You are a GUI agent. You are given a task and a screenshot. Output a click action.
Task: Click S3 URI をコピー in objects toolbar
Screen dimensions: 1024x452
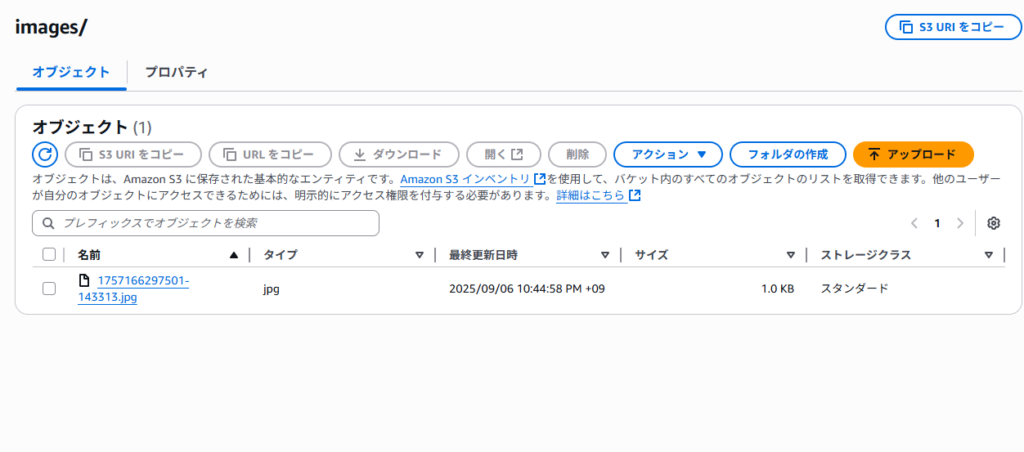[x=133, y=154]
